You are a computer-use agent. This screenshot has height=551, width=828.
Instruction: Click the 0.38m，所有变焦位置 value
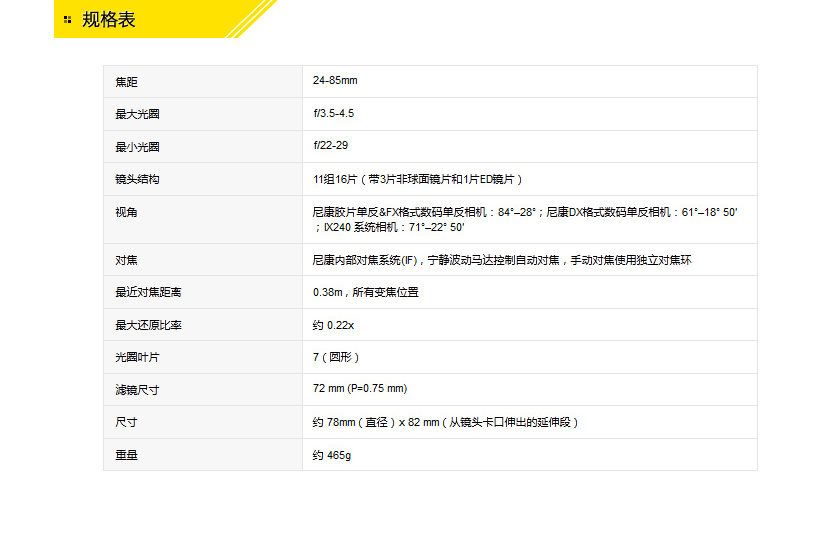[x=365, y=292]
